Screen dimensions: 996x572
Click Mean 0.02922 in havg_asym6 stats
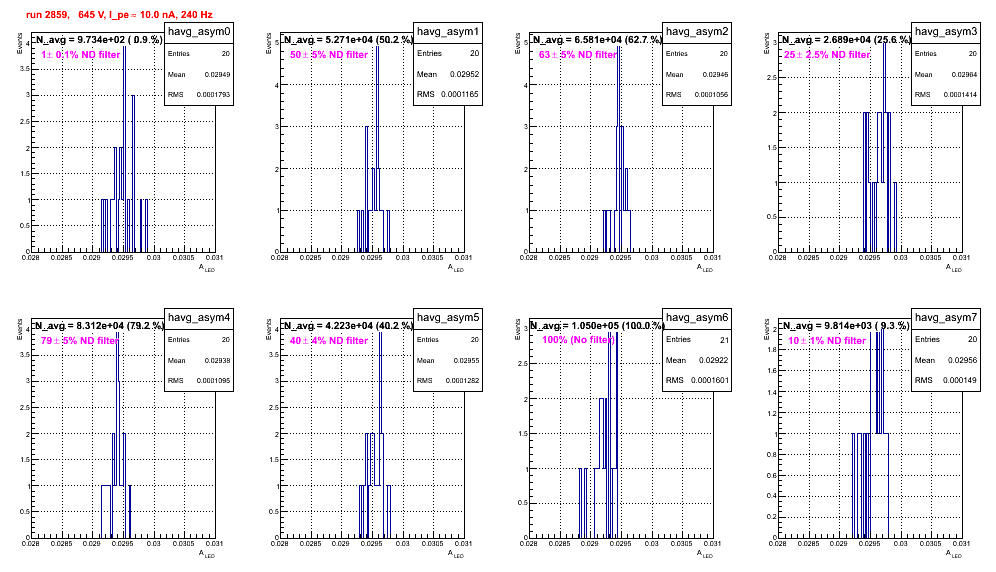coord(697,360)
